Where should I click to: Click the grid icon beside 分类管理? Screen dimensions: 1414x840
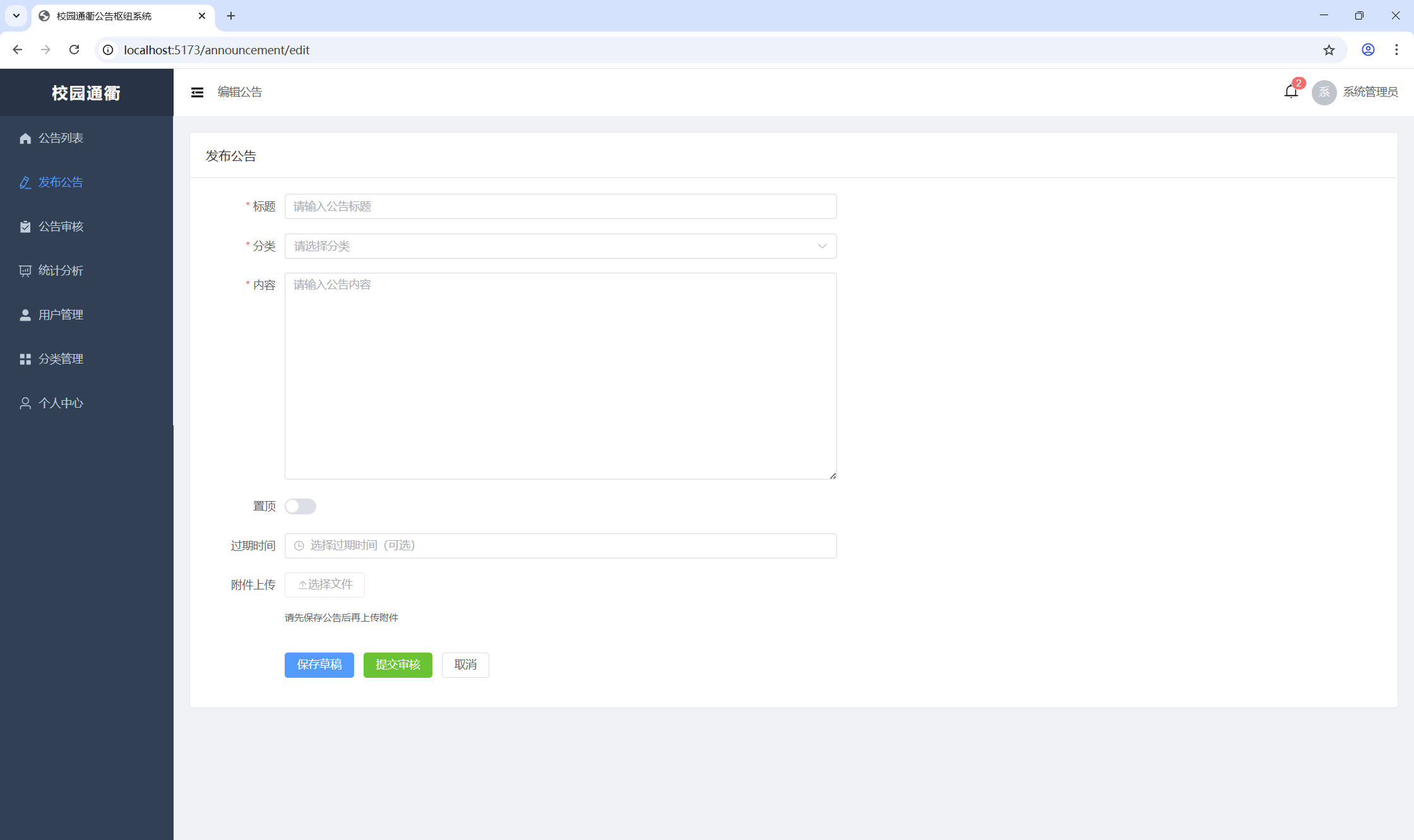[25, 359]
